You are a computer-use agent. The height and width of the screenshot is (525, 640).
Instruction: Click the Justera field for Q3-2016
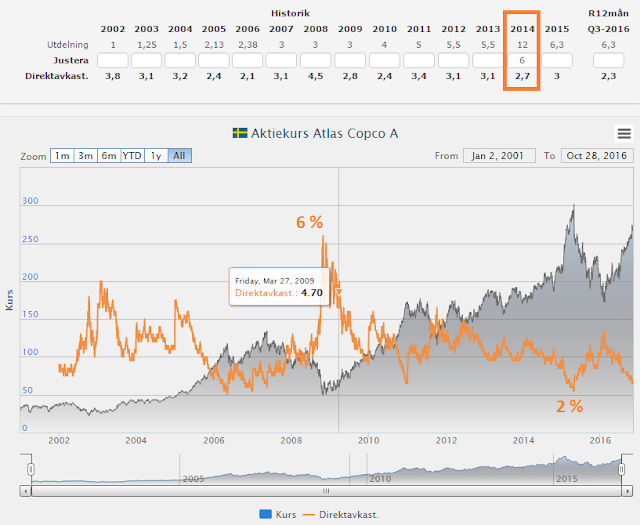coord(609,60)
